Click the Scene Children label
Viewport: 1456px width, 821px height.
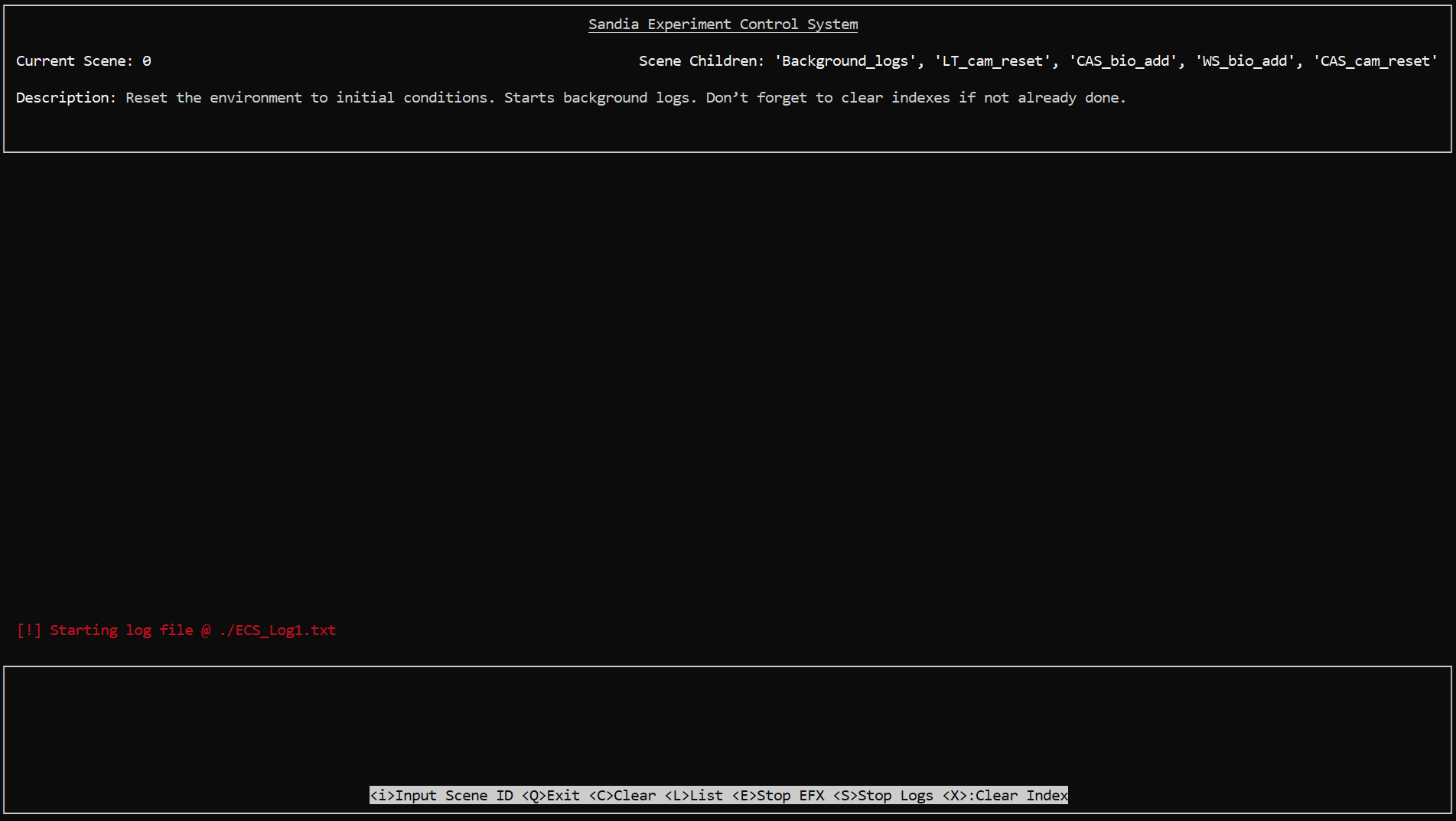point(702,61)
